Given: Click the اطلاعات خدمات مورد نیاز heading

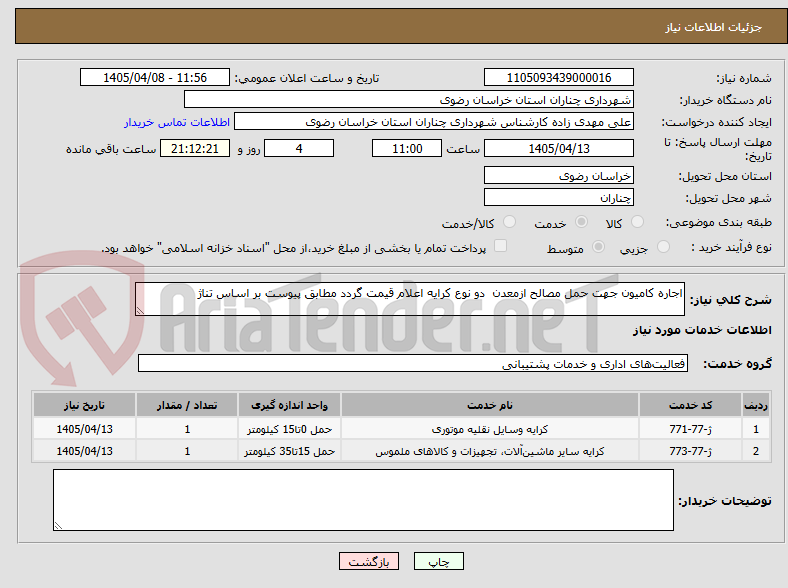Looking at the screenshot, I should (x=702, y=330).
